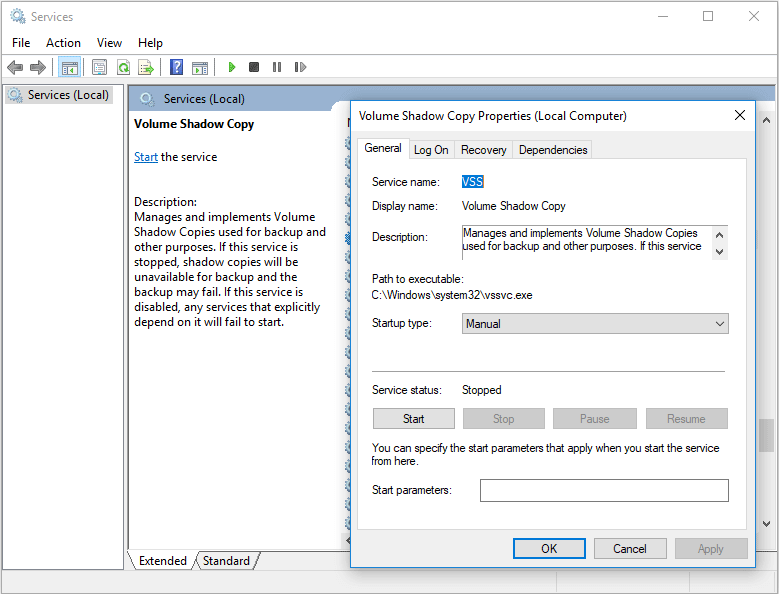This screenshot has width=779, height=594.
Task: Click the Export List toolbar icon
Action: click(146, 67)
